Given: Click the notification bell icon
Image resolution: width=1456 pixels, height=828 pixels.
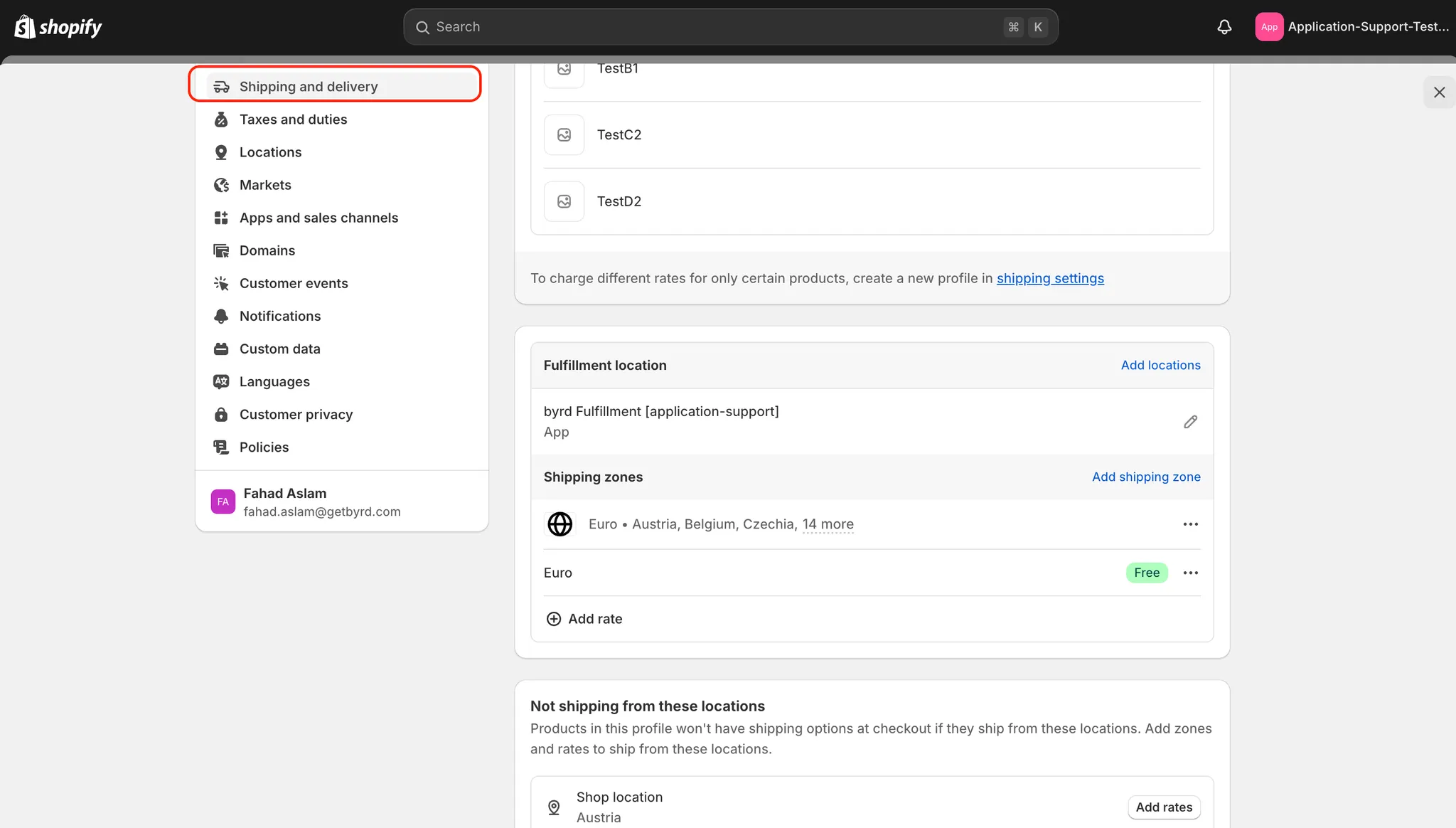Looking at the screenshot, I should pos(1224,27).
